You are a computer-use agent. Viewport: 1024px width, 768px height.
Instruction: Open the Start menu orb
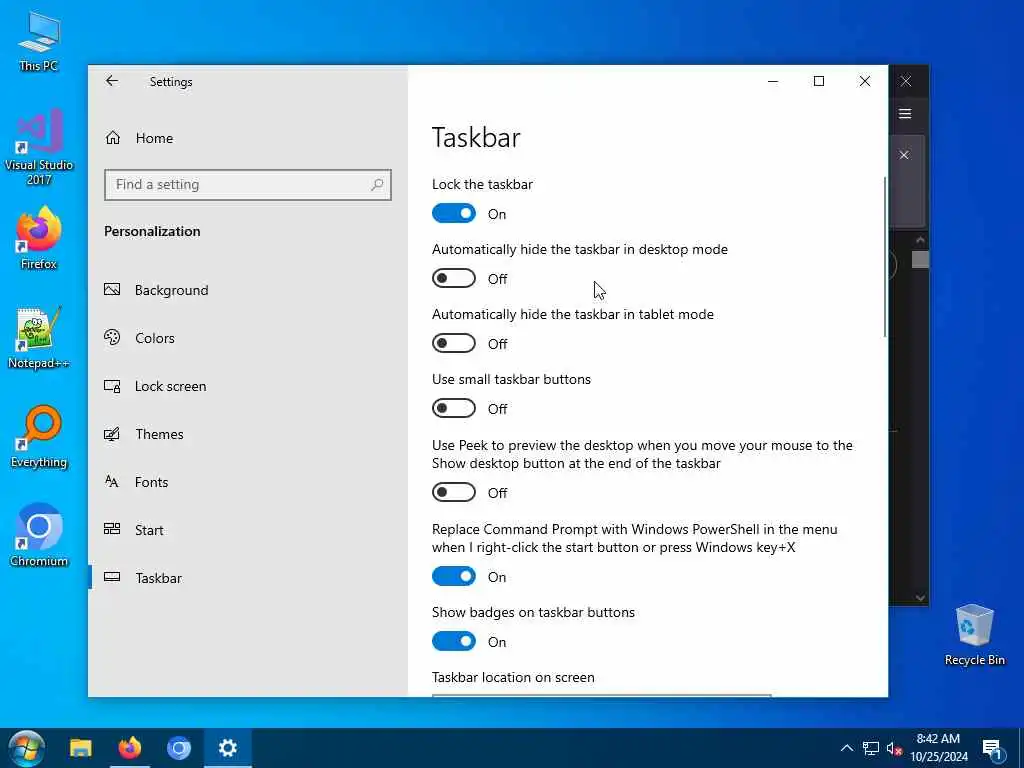coord(26,748)
